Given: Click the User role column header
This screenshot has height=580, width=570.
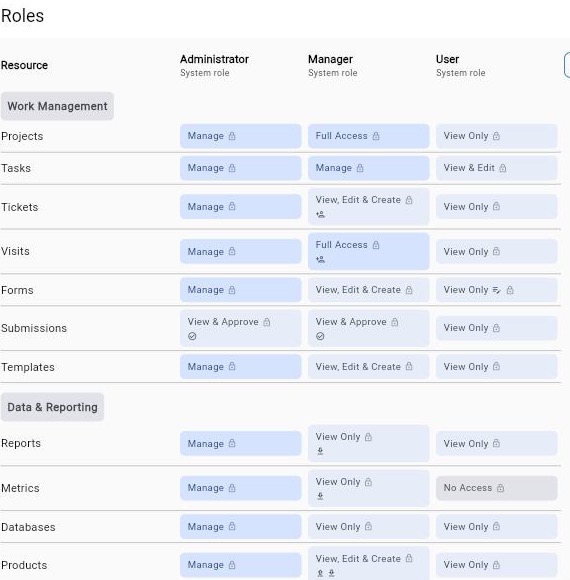Looking at the screenshot, I should tap(461, 65).
